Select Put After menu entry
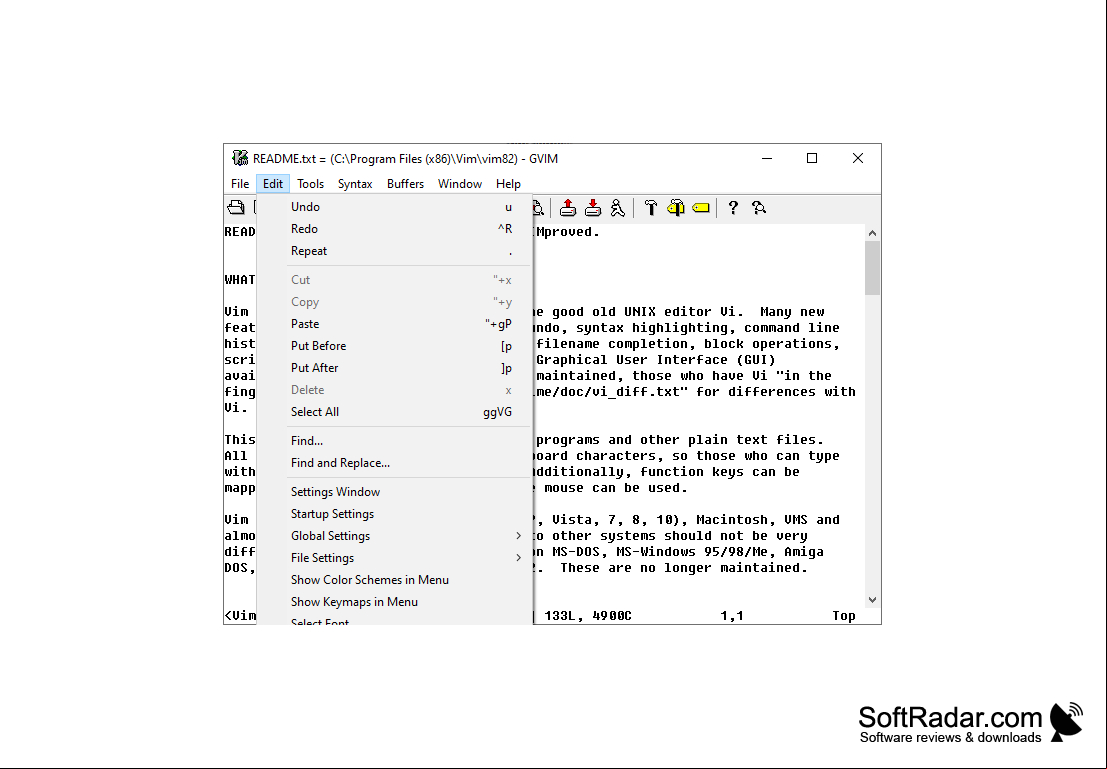1107x769 pixels. coord(395,368)
